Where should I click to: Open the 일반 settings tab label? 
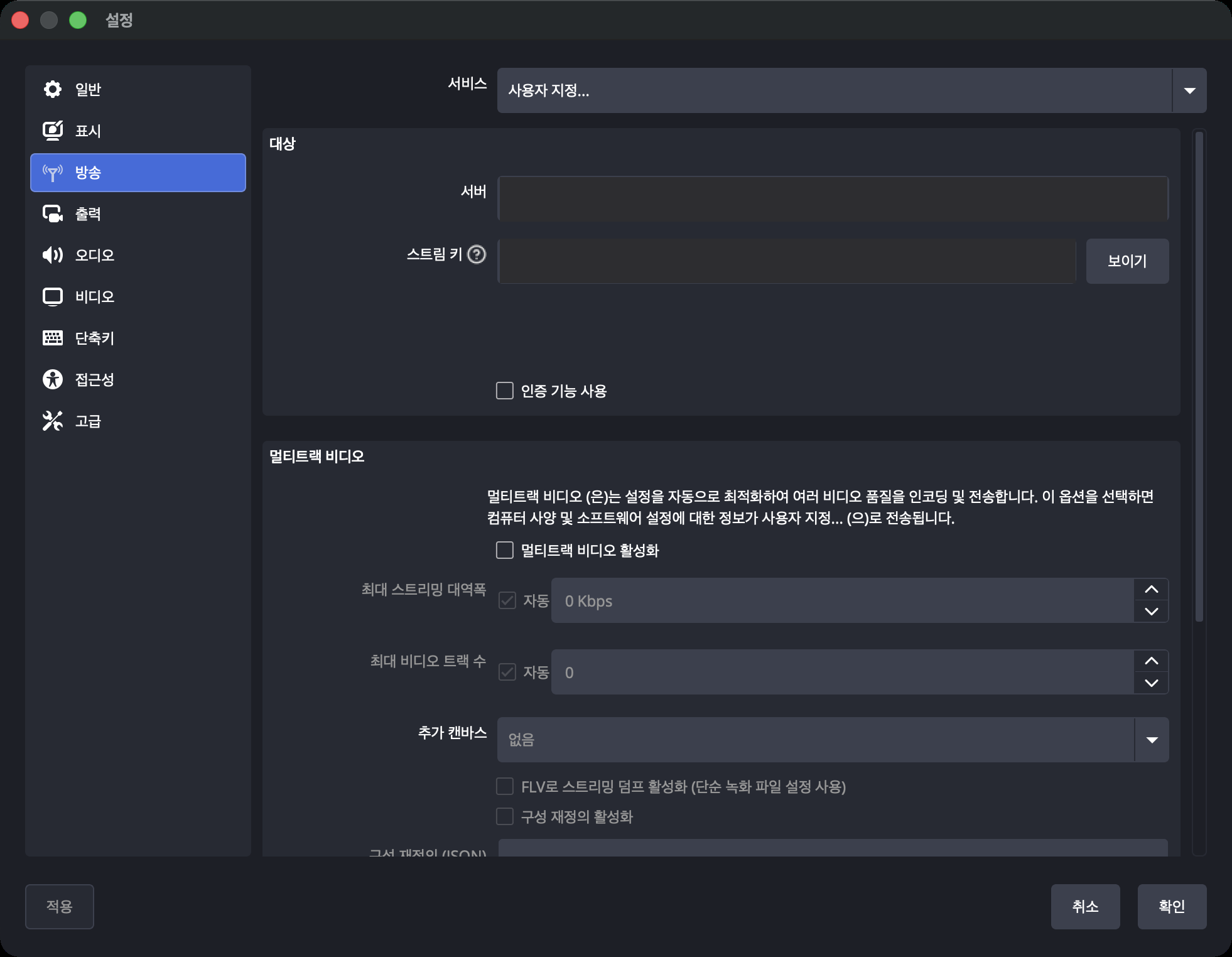88,89
